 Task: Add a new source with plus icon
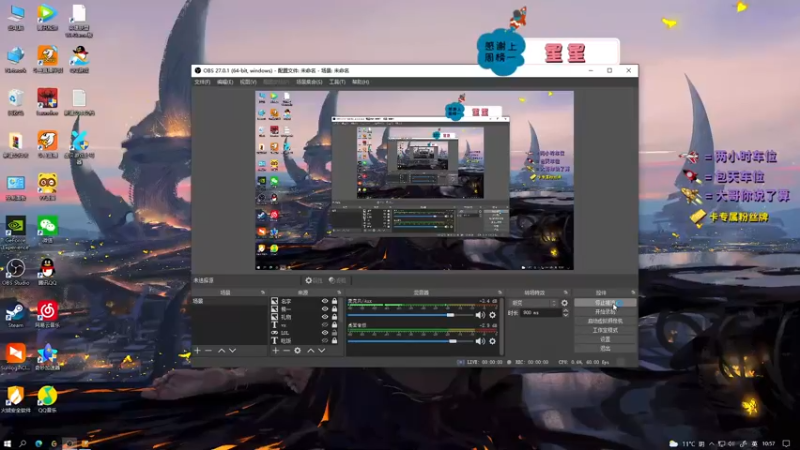[276, 351]
